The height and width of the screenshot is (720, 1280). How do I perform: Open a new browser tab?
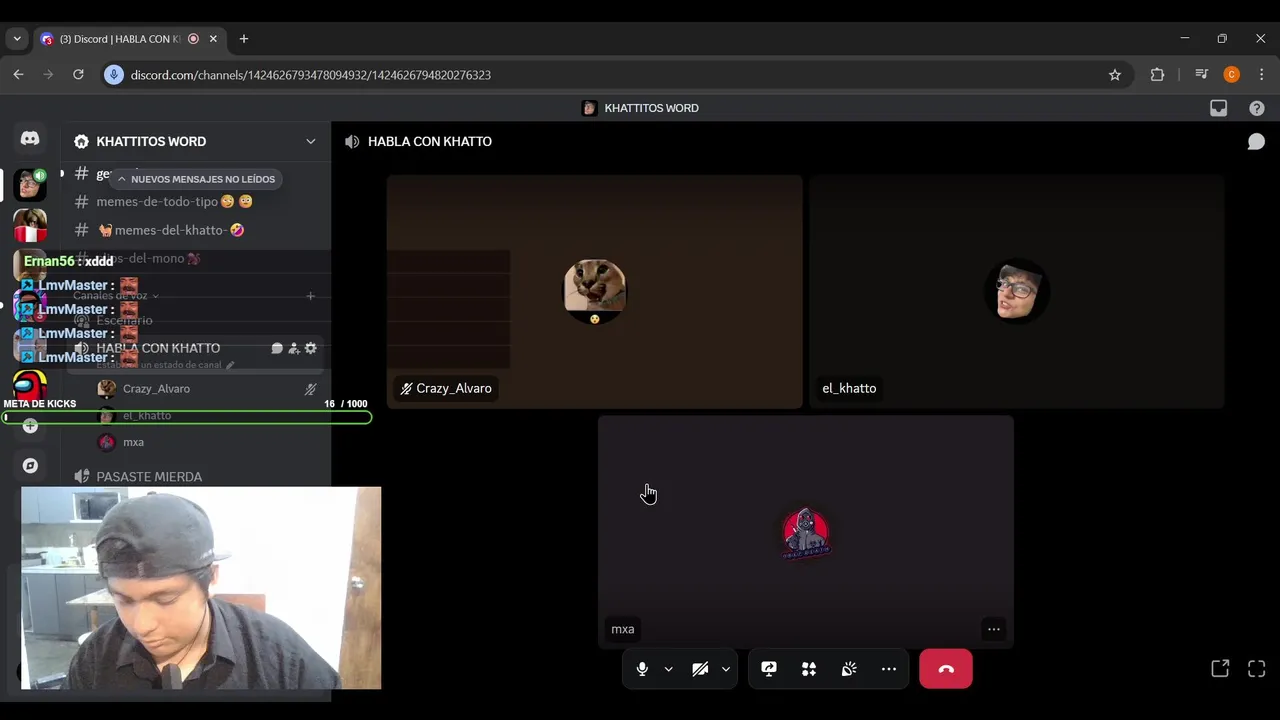click(x=244, y=39)
